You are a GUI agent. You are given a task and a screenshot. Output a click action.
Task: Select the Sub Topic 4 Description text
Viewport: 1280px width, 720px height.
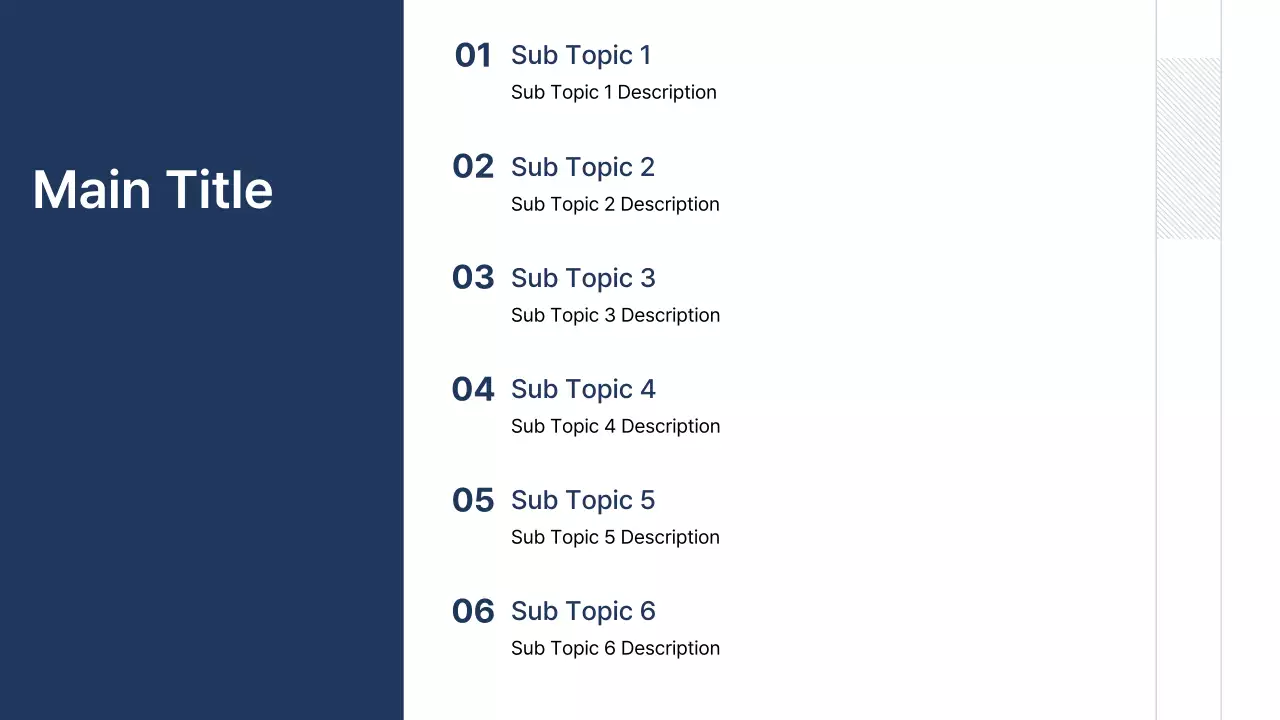[615, 426]
